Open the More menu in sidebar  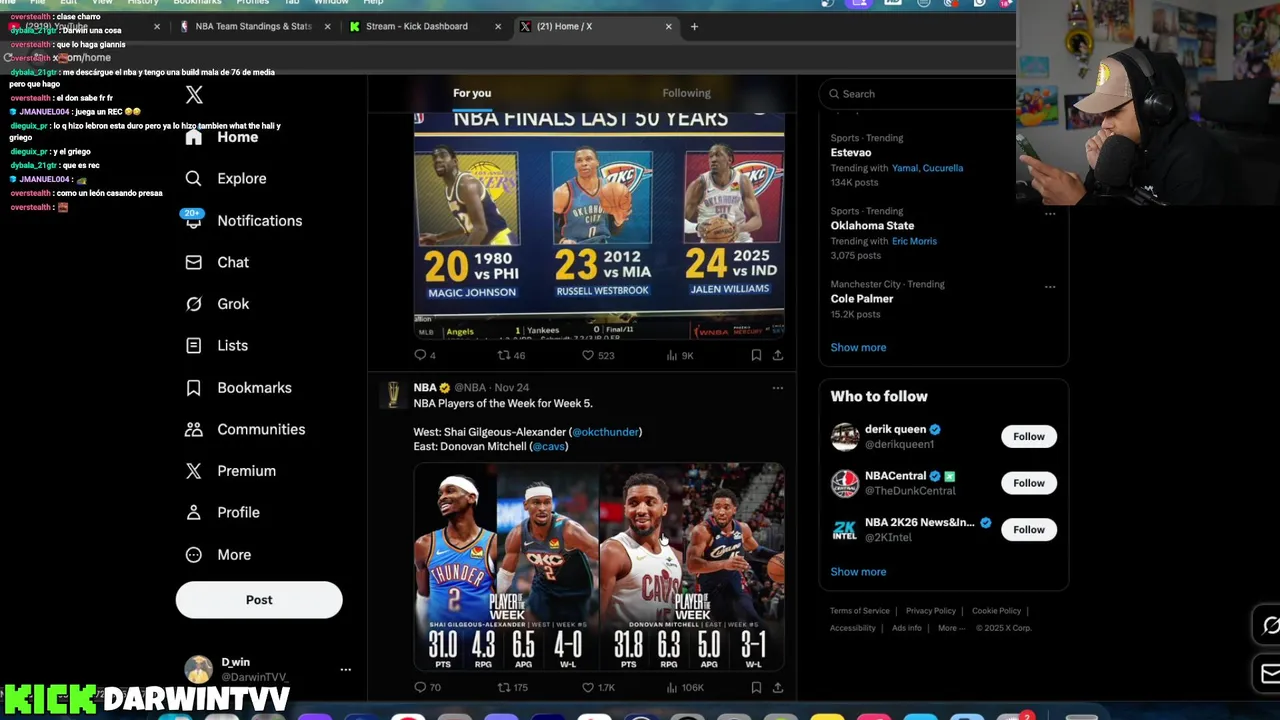218,554
